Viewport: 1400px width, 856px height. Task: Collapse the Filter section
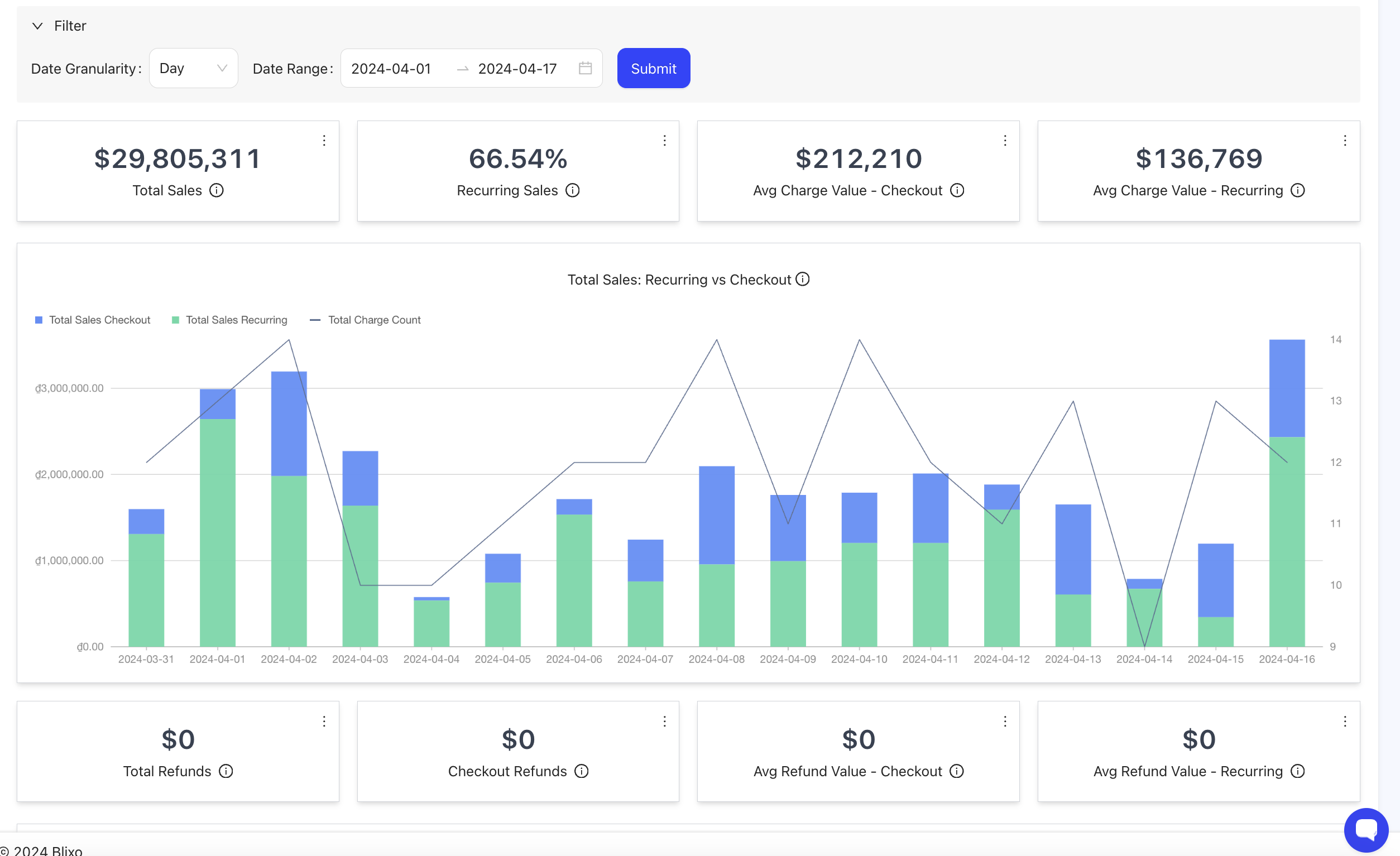click(x=37, y=26)
